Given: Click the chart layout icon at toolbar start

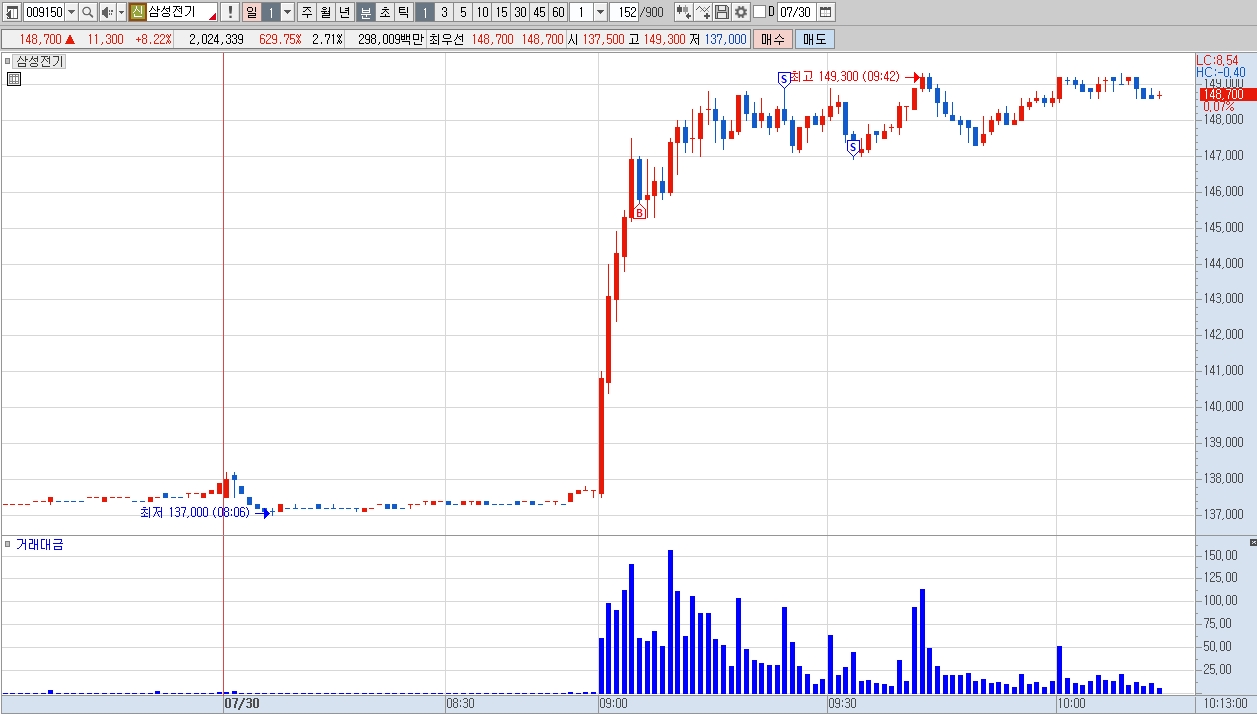Looking at the screenshot, I should pos(11,12).
